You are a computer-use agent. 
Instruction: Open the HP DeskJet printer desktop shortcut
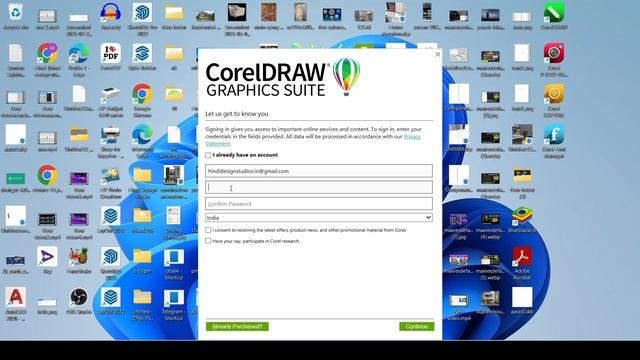pyautogui.click(x=111, y=94)
